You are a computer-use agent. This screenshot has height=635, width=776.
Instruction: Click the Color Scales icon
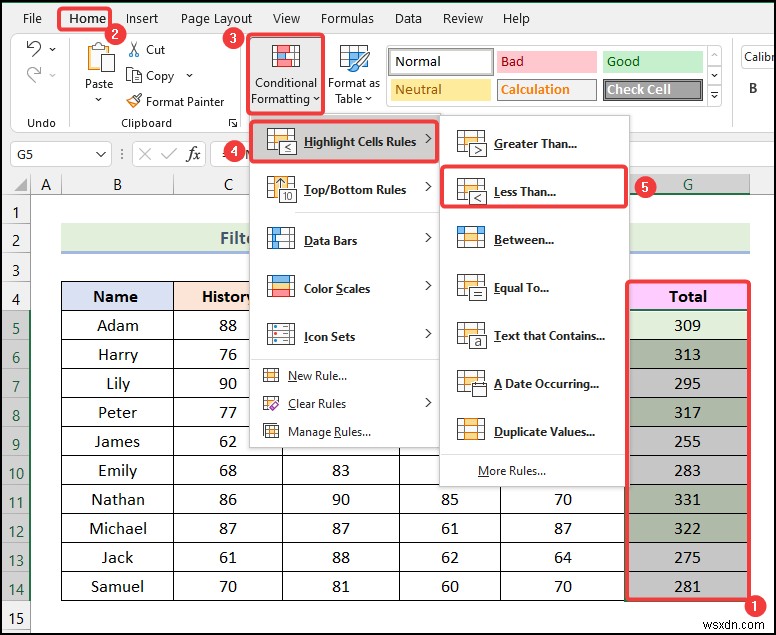point(281,286)
